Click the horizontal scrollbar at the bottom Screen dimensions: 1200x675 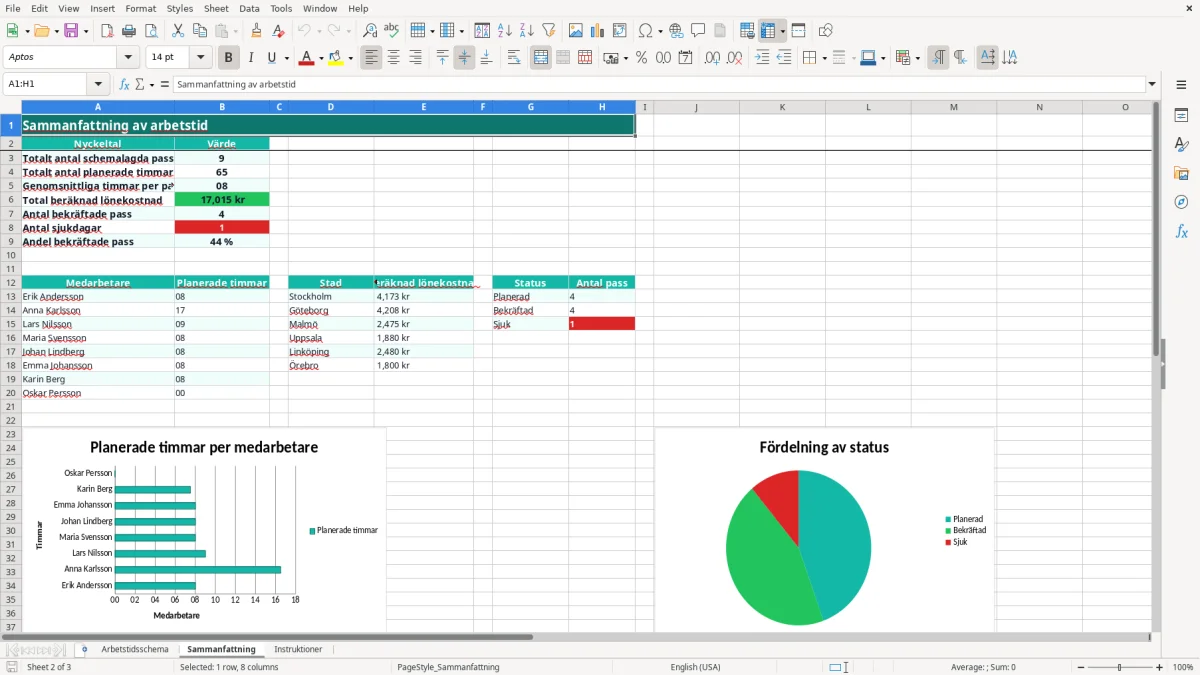point(575,637)
